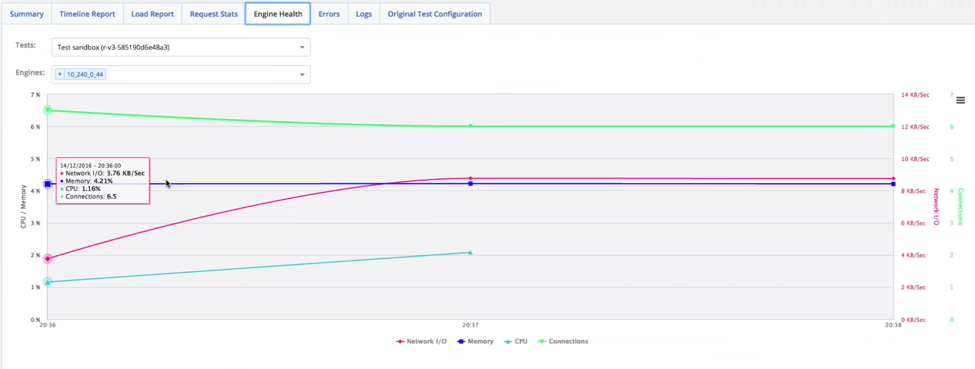The height and width of the screenshot is (369, 975).
Task: Click the green Connections point at 20:37
Action: click(471, 126)
